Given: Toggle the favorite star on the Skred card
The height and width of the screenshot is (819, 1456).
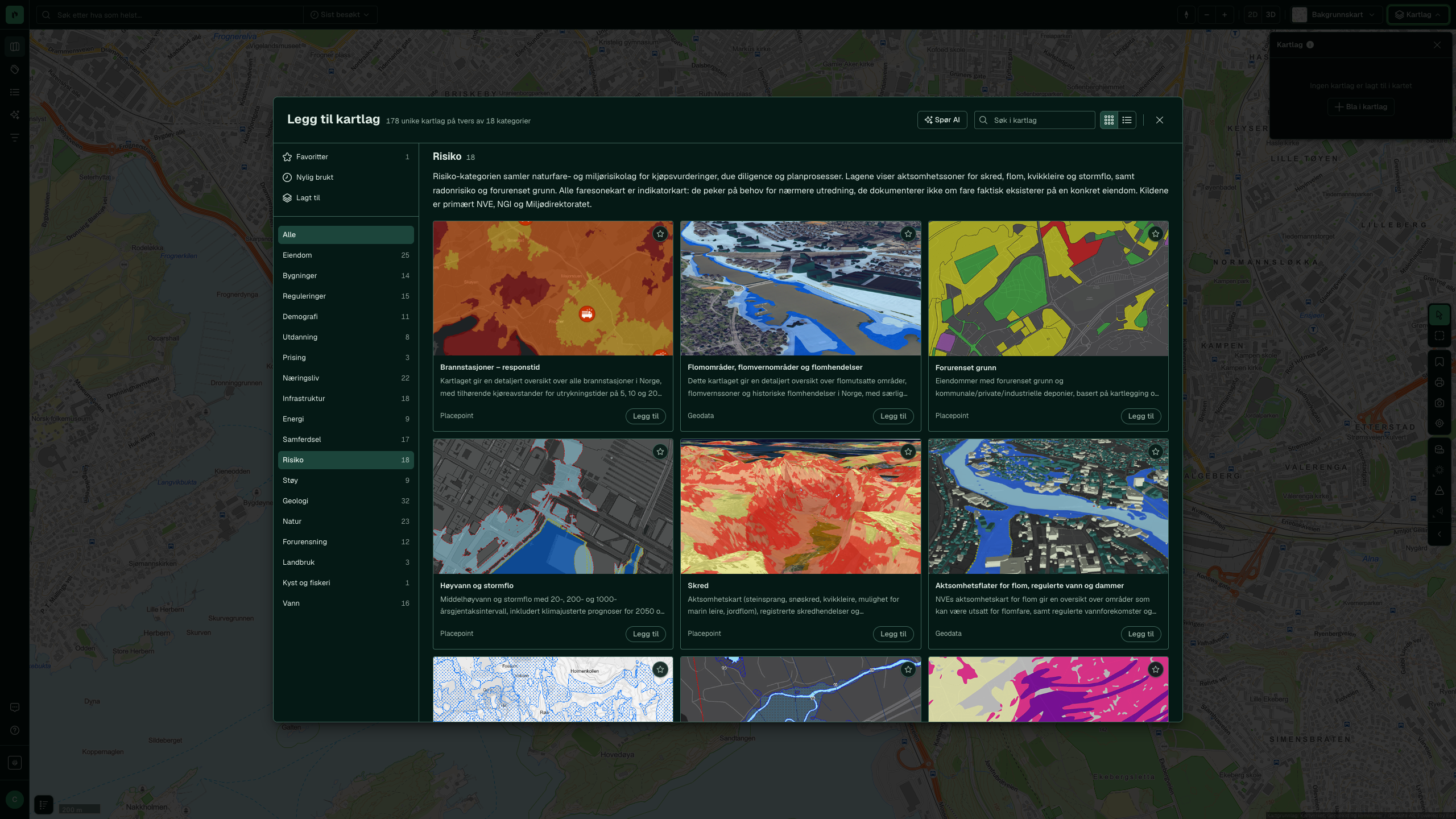Looking at the screenshot, I should coord(908,452).
